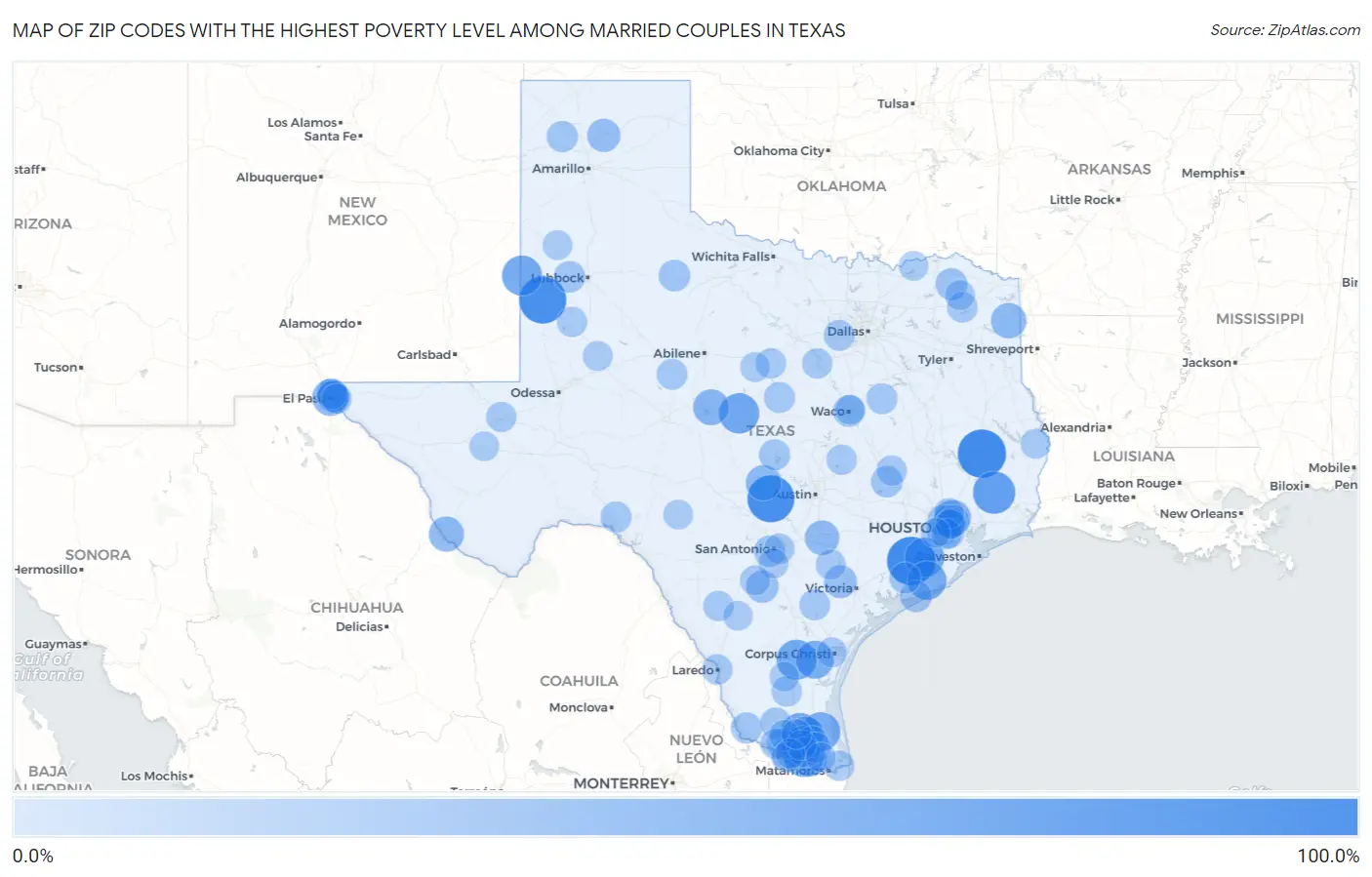Click the ARKANSAS state label
This screenshot has height=877, width=1372.
1110,170
